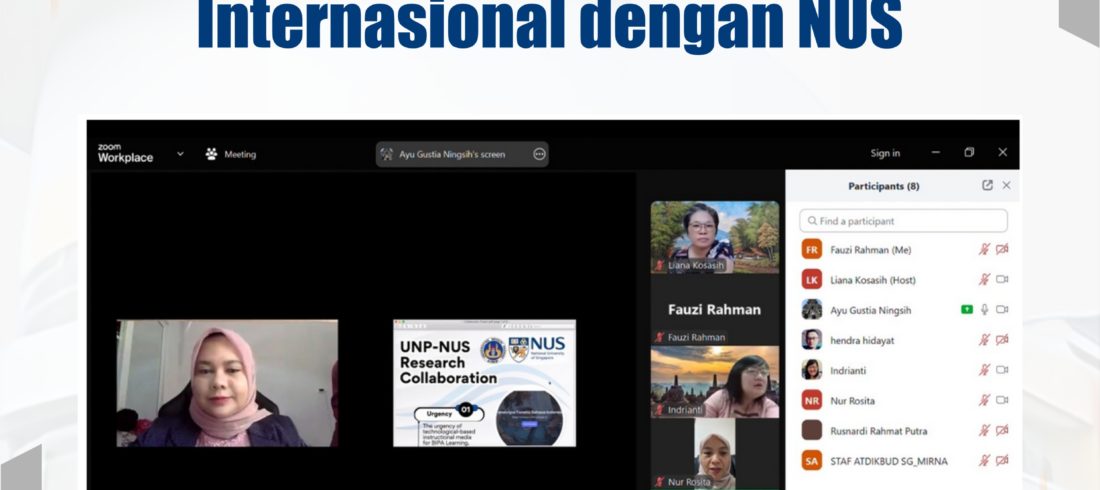1100x490 pixels.
Task: Select Indrianti's video tile
Action: [x=714, y=381]
